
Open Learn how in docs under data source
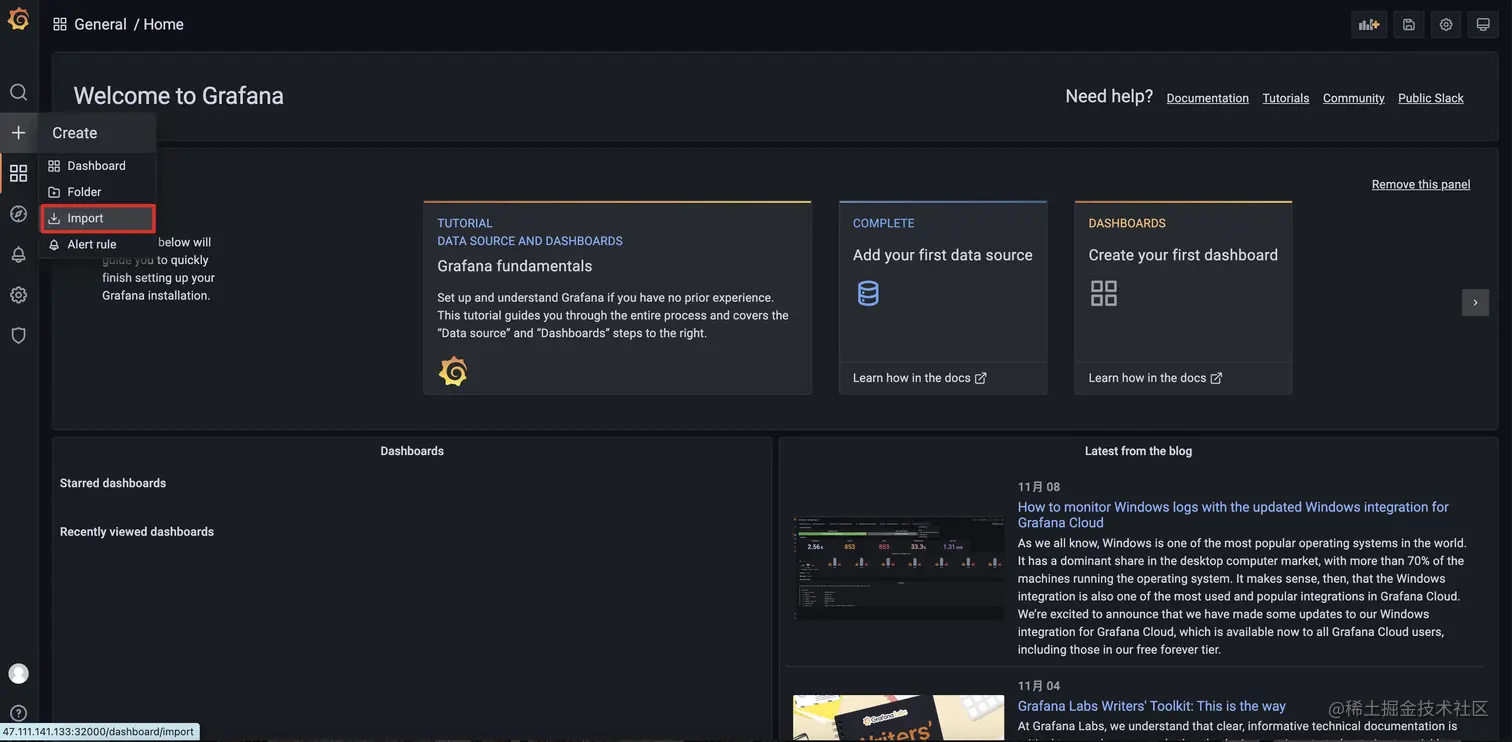[x=919, y=378]
